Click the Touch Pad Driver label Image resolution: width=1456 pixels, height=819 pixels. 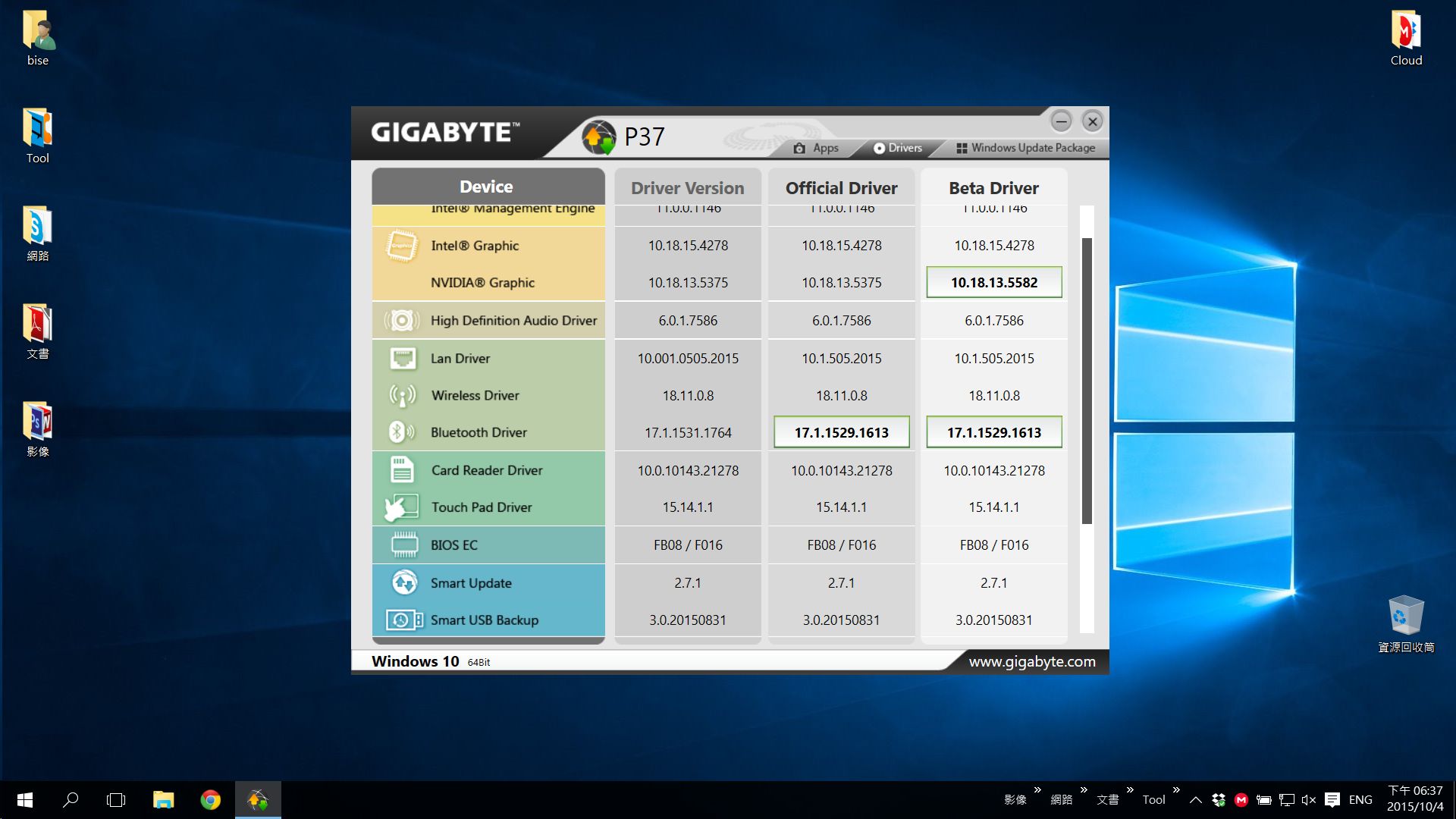click(x=482, y=507)
